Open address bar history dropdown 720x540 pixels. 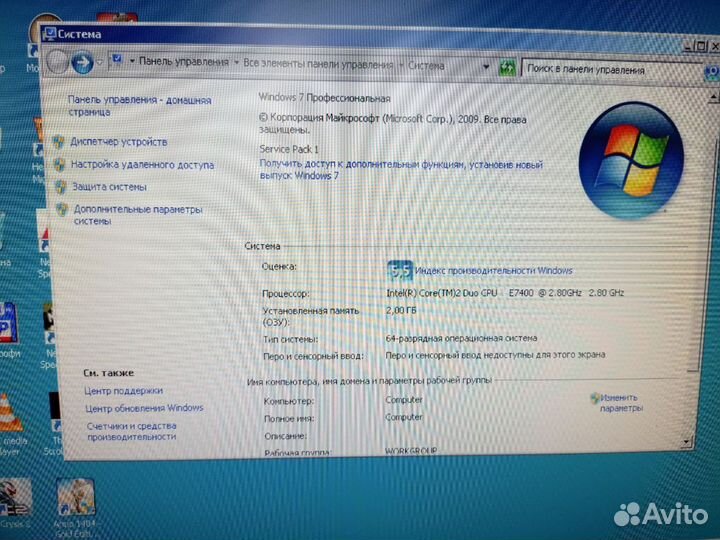(x=486, y=68)
